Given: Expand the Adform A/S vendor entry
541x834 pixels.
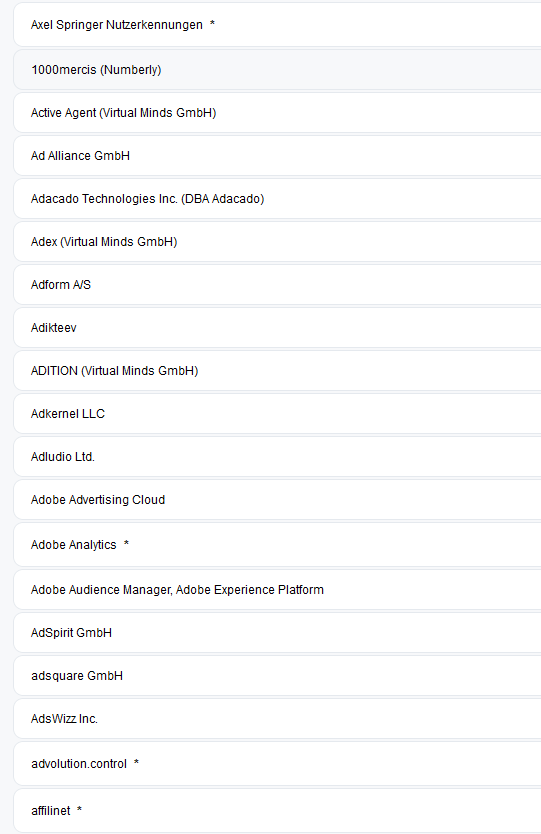Looking at the screenshot, I should tap(277, 285).
